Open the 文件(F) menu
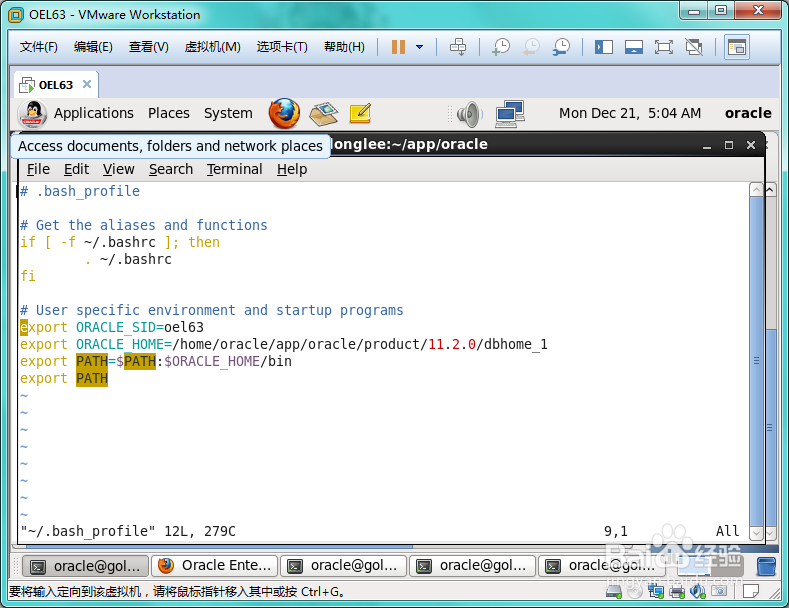789x608 pixels. pyautogui.click(x=39, y=47)
